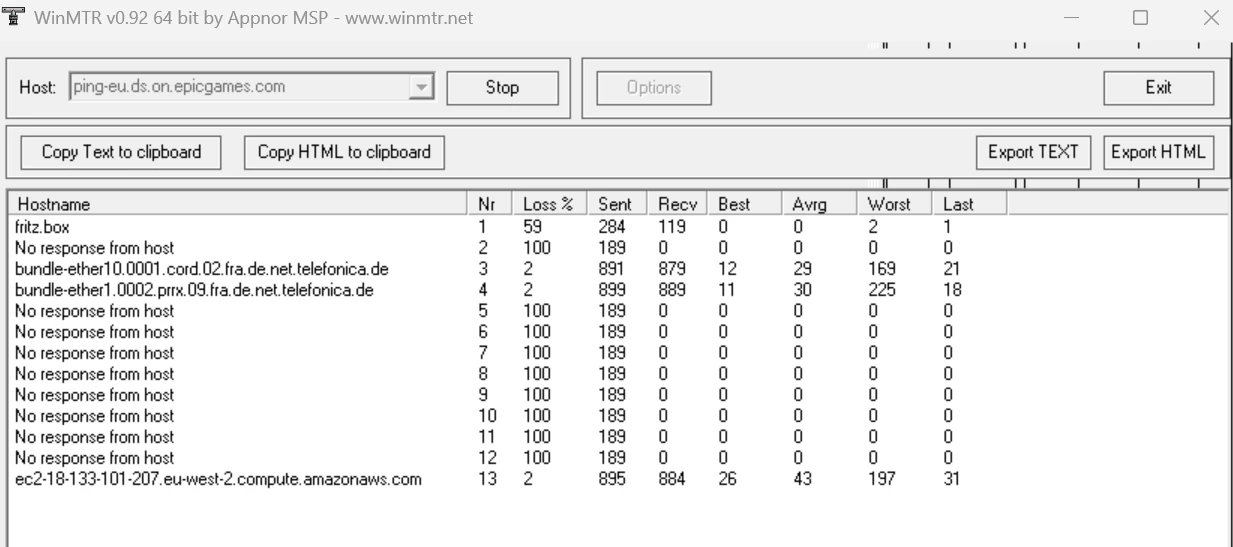The image size is (1233, 547).
Task: Click the Worst column header
Action: tap(894, 204)
